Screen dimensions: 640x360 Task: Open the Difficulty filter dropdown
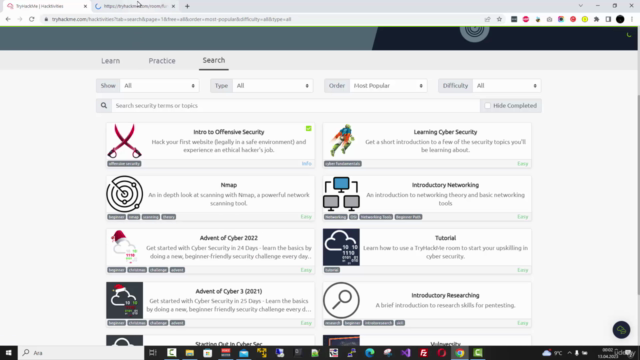tap(506, 86)
